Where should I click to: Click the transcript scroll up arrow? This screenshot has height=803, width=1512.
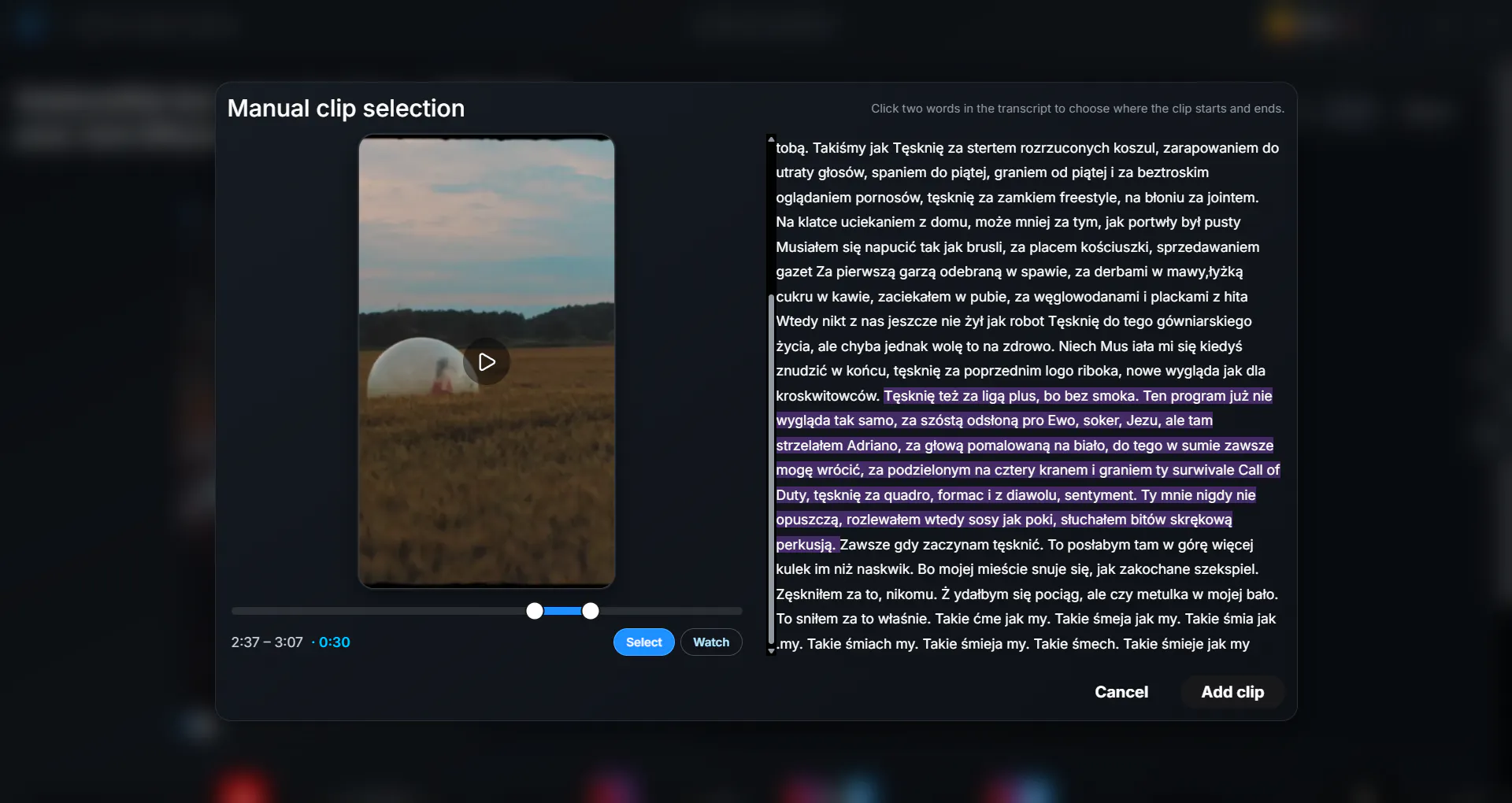pyautogui.click(x=771, y=139)
